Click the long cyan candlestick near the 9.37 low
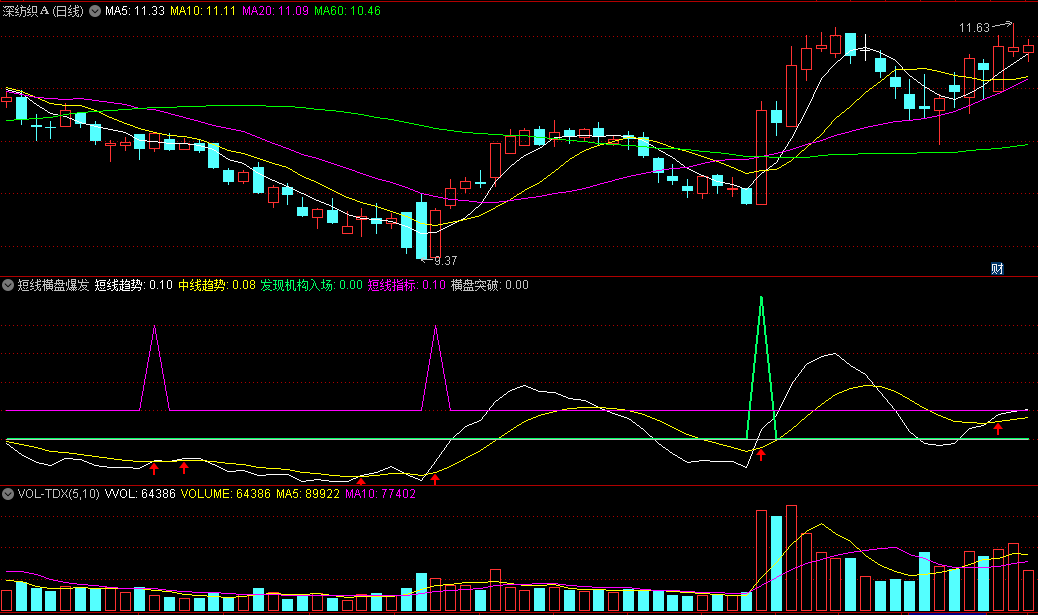 click(421, 230)
